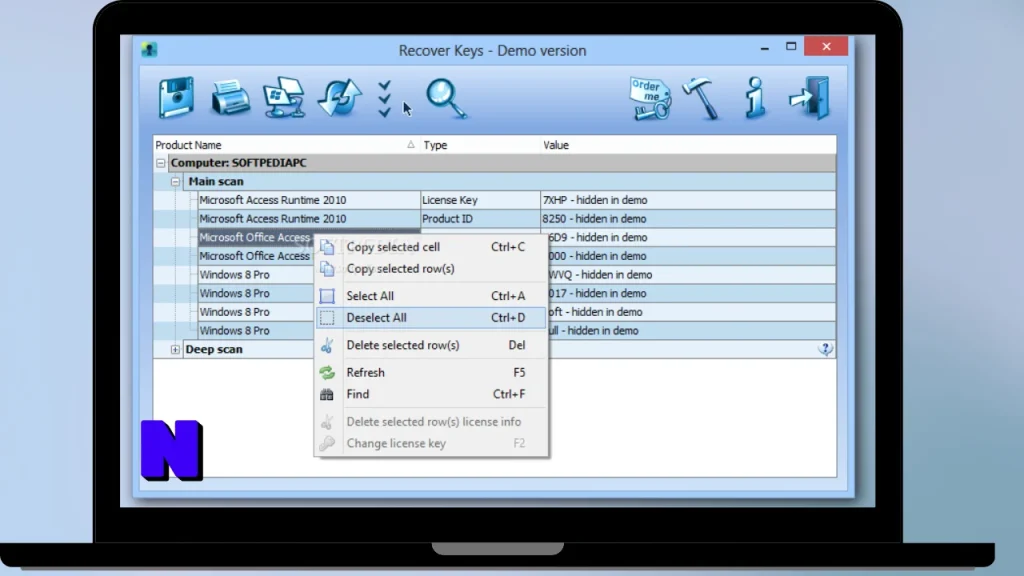Click the 'Computer: SOFTPEDIAPC' label text
This screenshot has height=576, width=1024.
pyautogui.click(x=238, y=163)
